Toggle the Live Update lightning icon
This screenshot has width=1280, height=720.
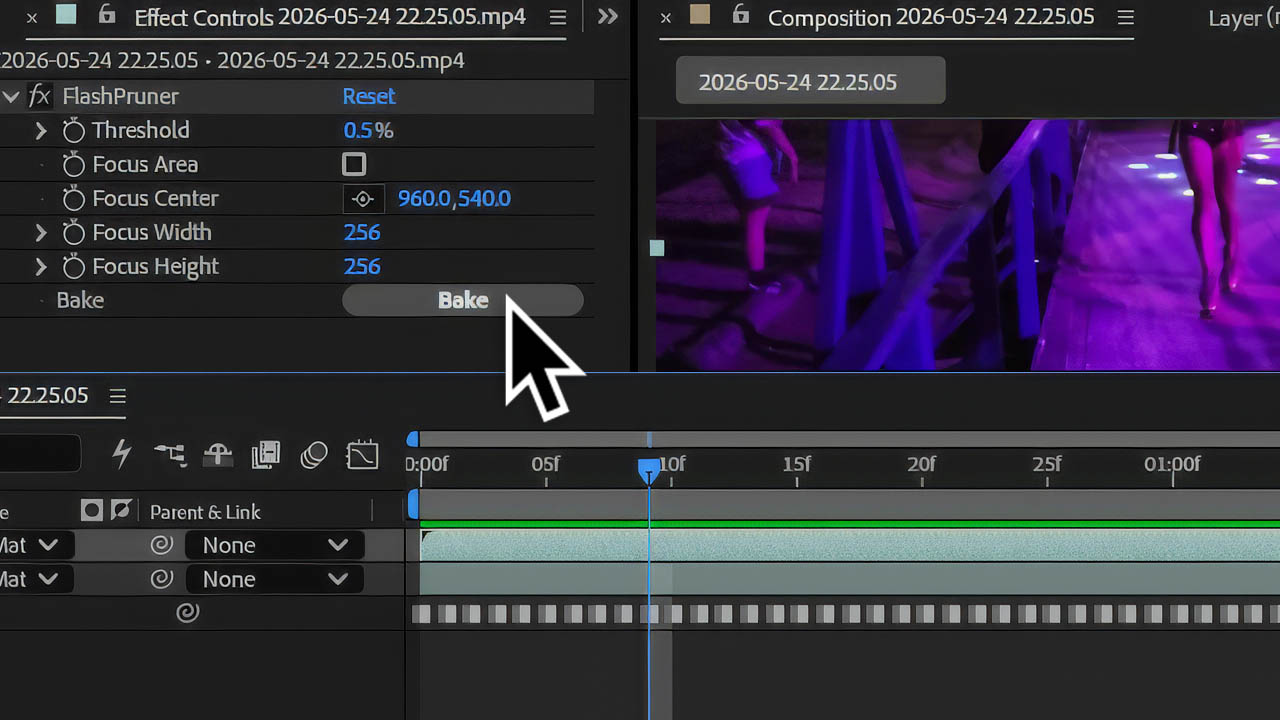122,454
